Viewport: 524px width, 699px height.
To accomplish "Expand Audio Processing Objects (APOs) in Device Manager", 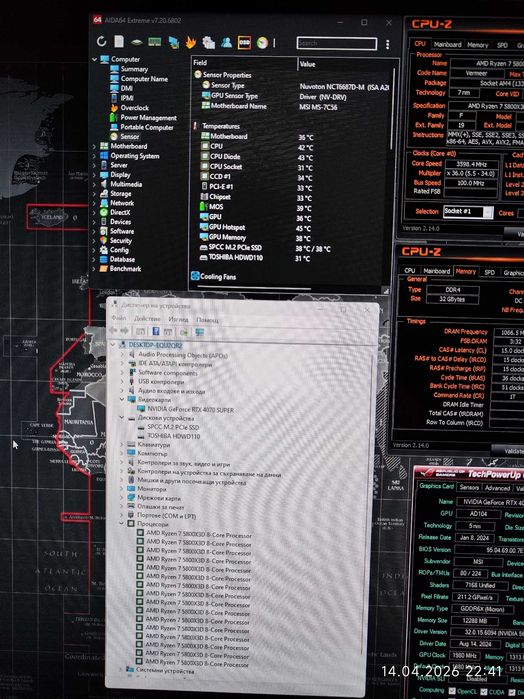I will point(122,354).
